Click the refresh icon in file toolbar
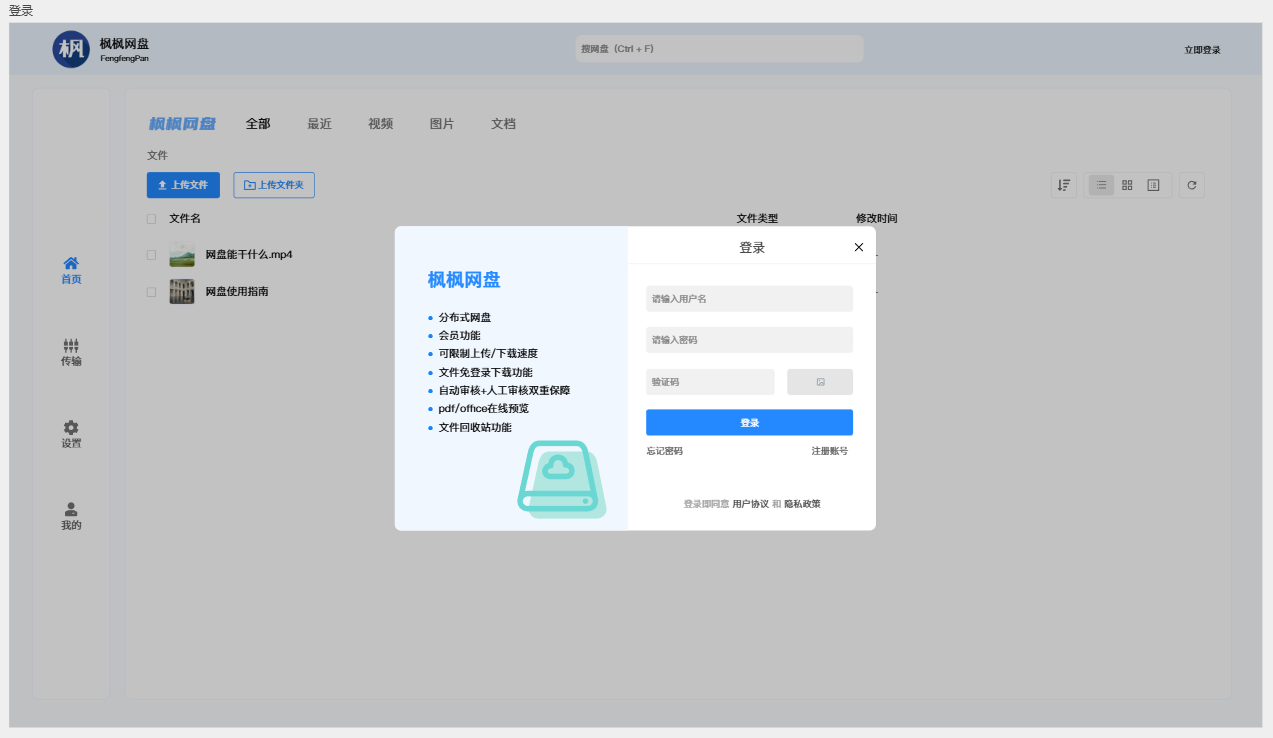This screenshot has height=738, width=1273. click(x=1192, y=185)
